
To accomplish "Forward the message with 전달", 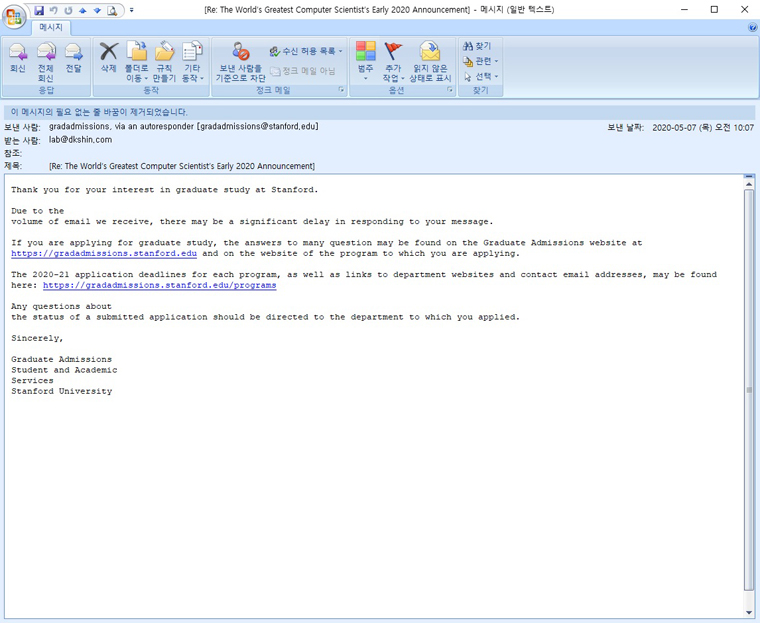I will 74,58.
